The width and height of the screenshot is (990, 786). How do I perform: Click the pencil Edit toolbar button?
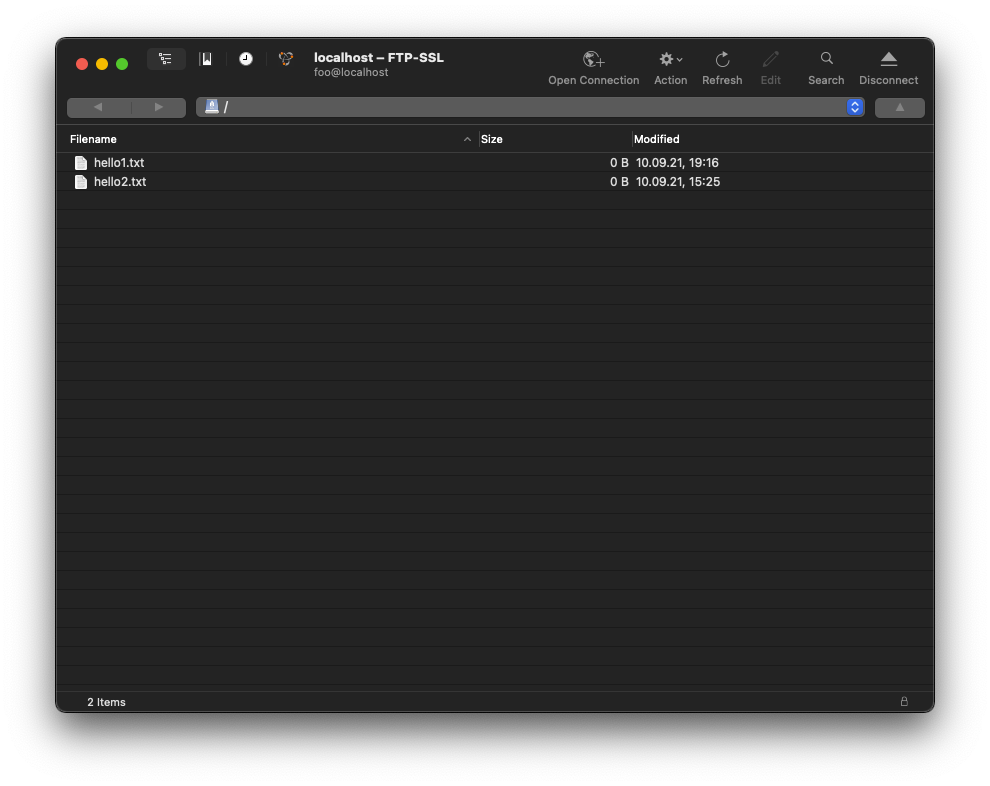770,60
